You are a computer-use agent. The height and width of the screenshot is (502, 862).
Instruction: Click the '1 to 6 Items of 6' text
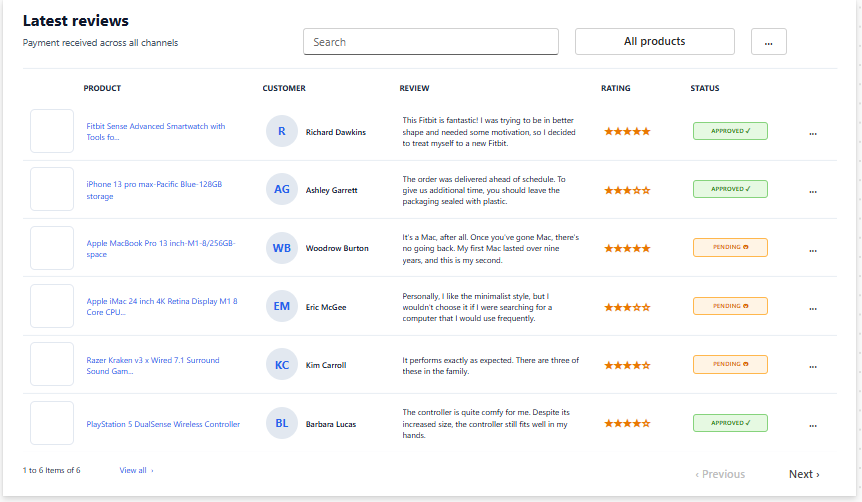pyautogui.click(x=51, y=470)
